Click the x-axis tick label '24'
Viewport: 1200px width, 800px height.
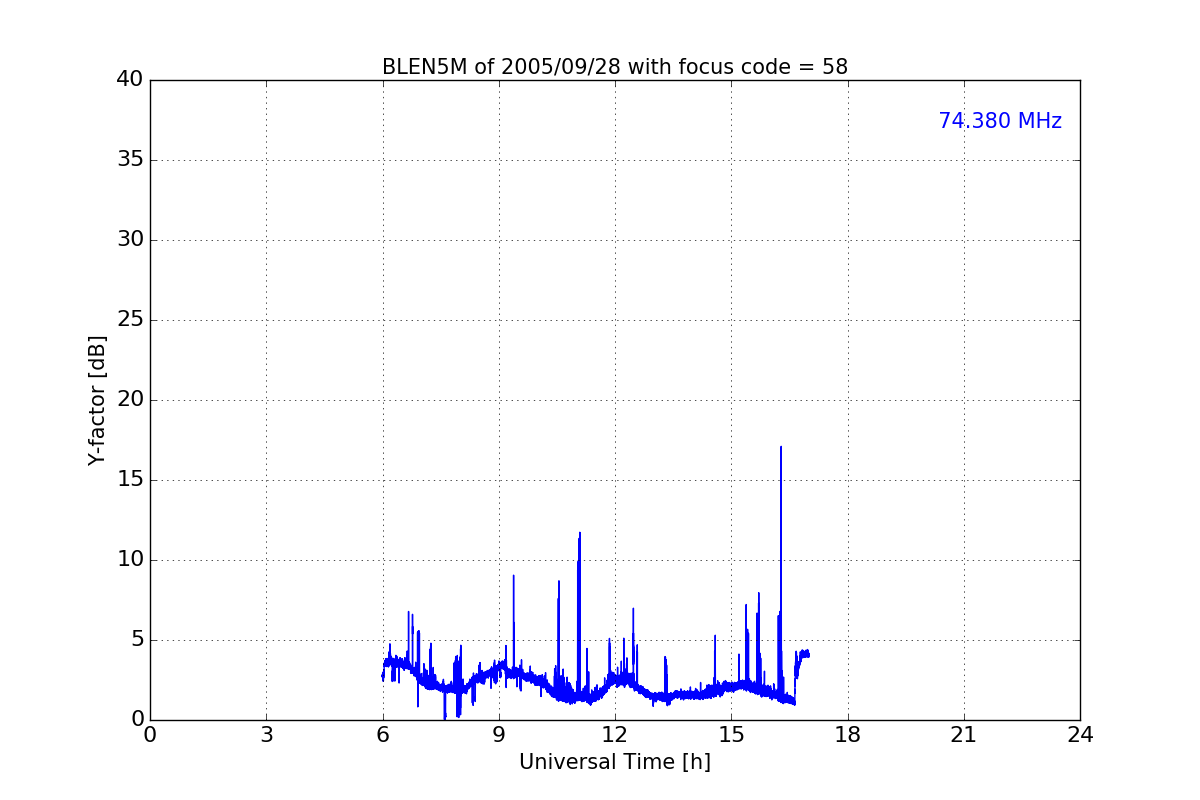[x=1080, y=735]
